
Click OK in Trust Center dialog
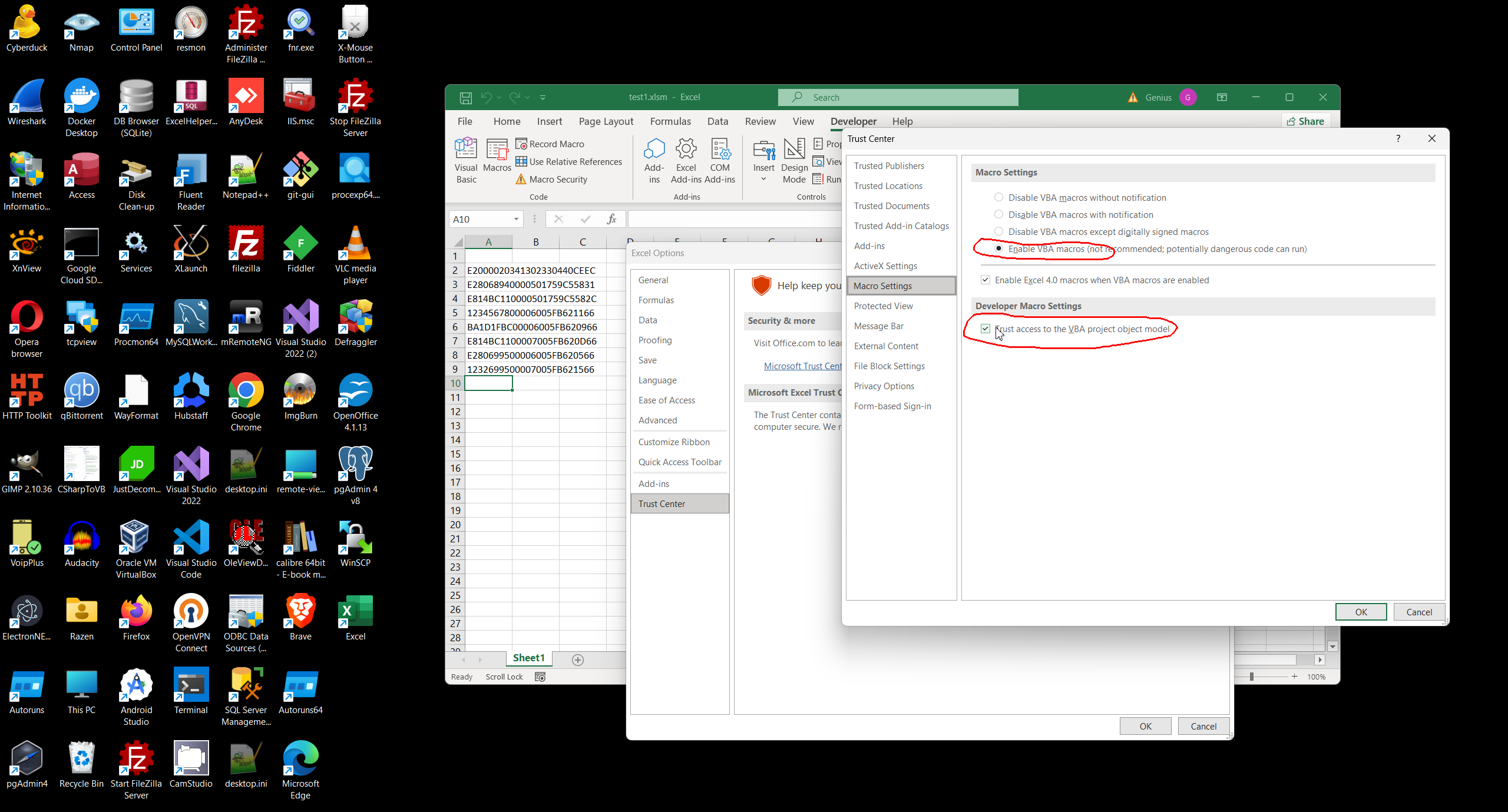tap(1361, 612)
